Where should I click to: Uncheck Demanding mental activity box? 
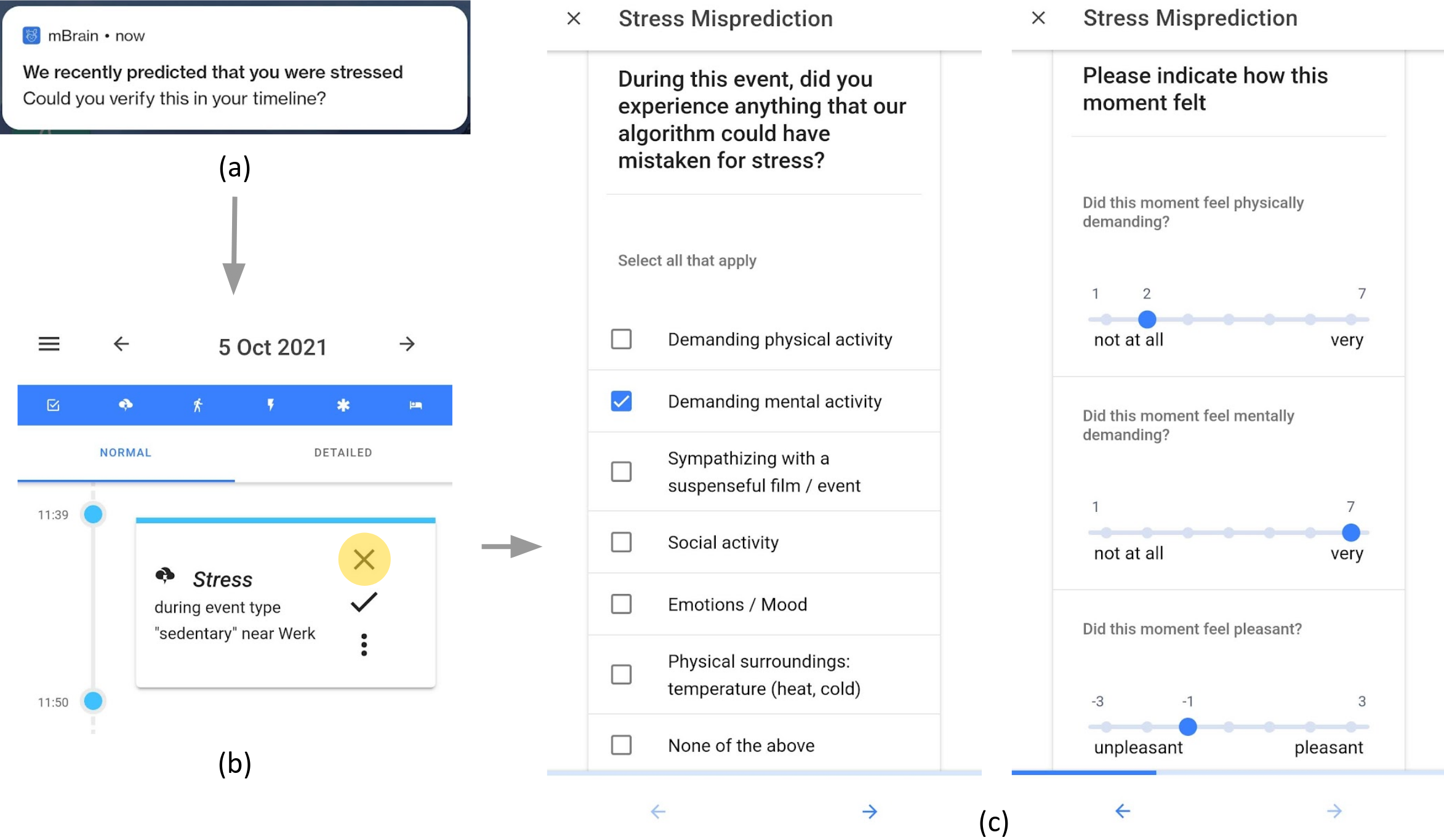pyautogui.click(x=621, y=401)
